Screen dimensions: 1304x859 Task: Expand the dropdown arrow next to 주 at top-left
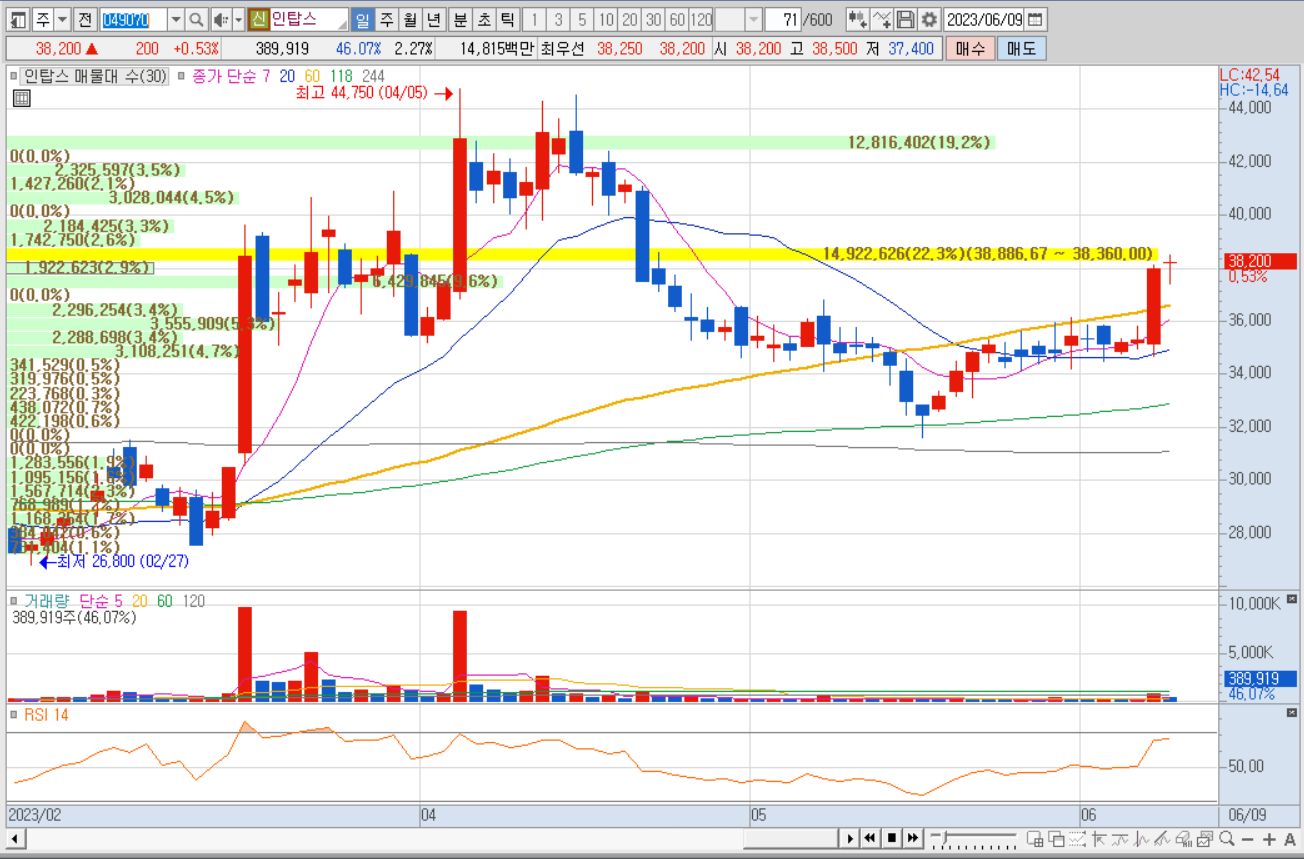click(x=62, y=19)
